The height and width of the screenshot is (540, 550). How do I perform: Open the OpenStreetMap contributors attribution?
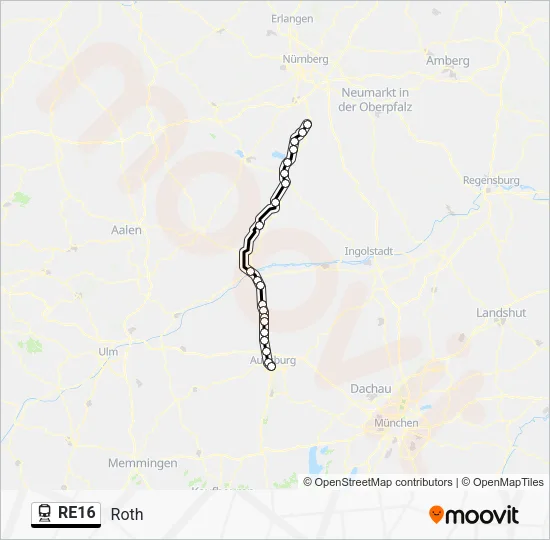(x=378, y=482)
